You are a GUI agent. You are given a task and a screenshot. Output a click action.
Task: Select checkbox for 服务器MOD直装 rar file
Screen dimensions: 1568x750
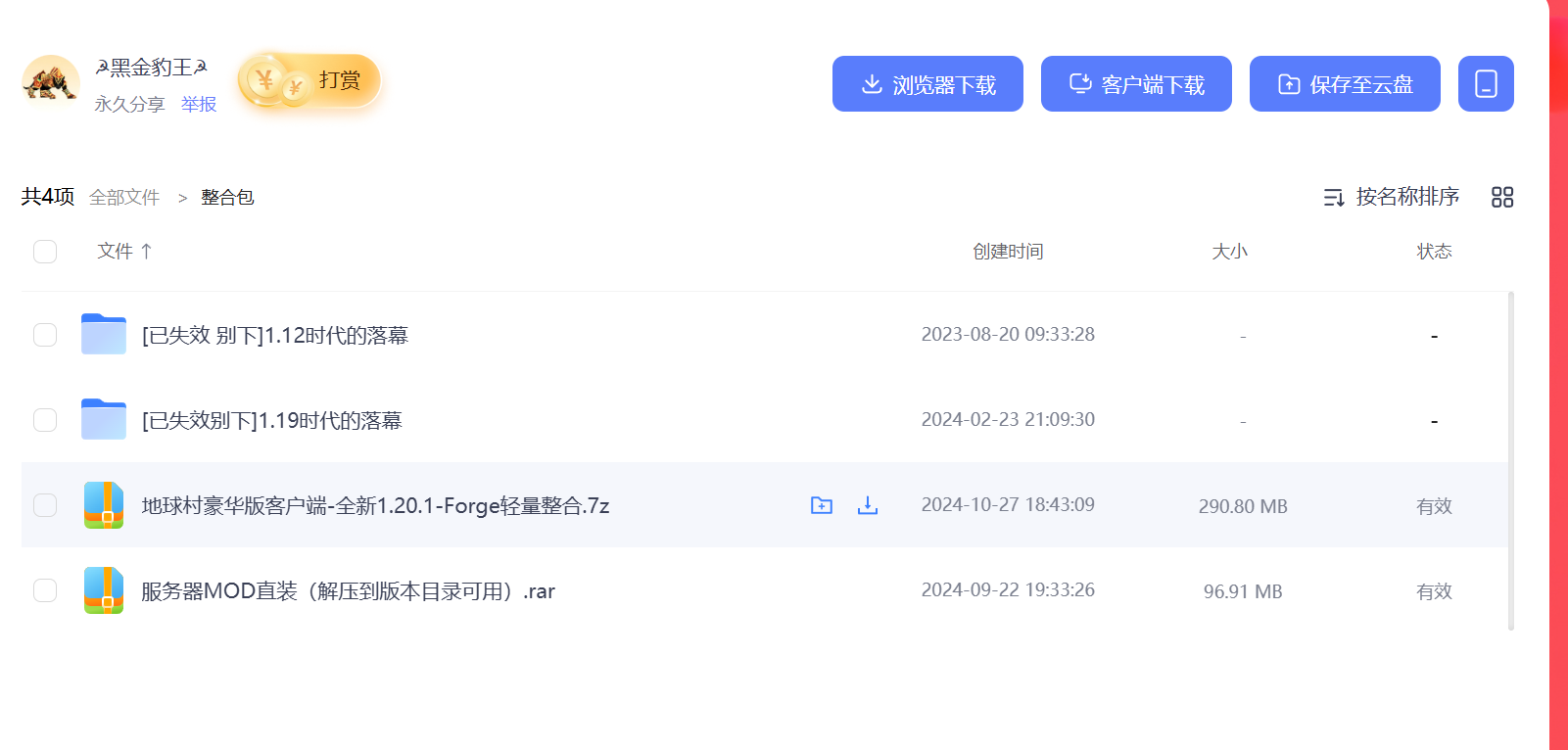click(x=45, y=590)
